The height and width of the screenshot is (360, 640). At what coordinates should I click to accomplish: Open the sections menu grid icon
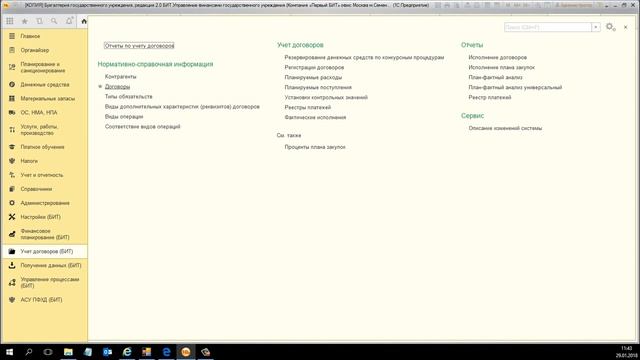pyautogui.click(x=10, y=21)
